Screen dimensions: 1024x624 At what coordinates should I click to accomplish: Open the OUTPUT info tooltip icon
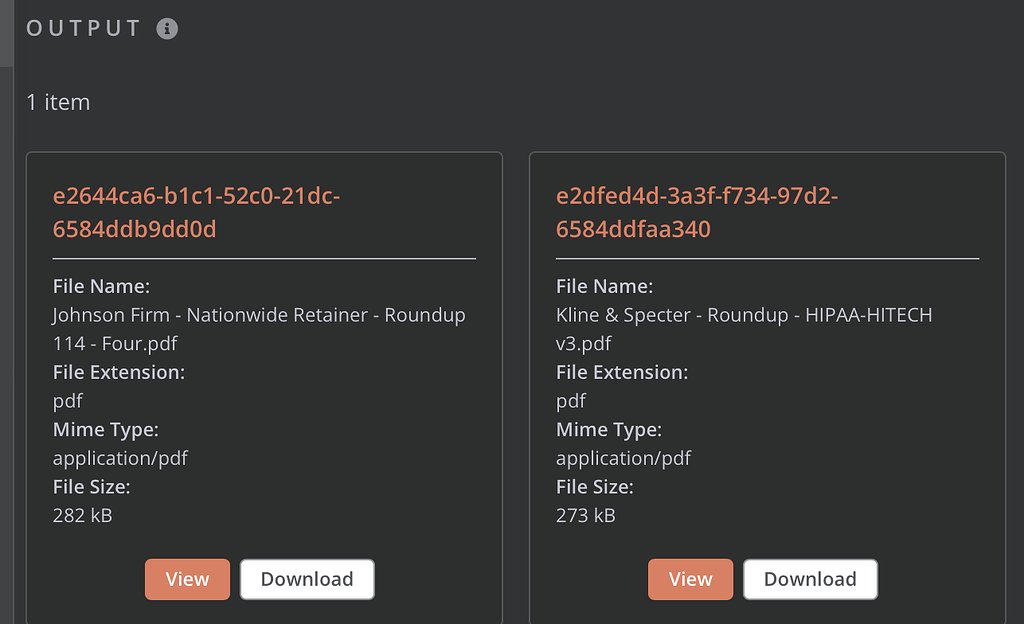tap(168, 28)
